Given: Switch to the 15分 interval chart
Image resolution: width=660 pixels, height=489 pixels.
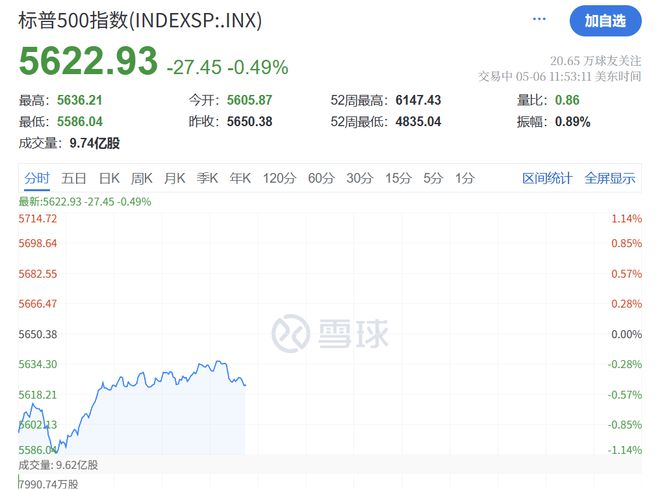Looking at the screenshot, I should coord(398,178).
